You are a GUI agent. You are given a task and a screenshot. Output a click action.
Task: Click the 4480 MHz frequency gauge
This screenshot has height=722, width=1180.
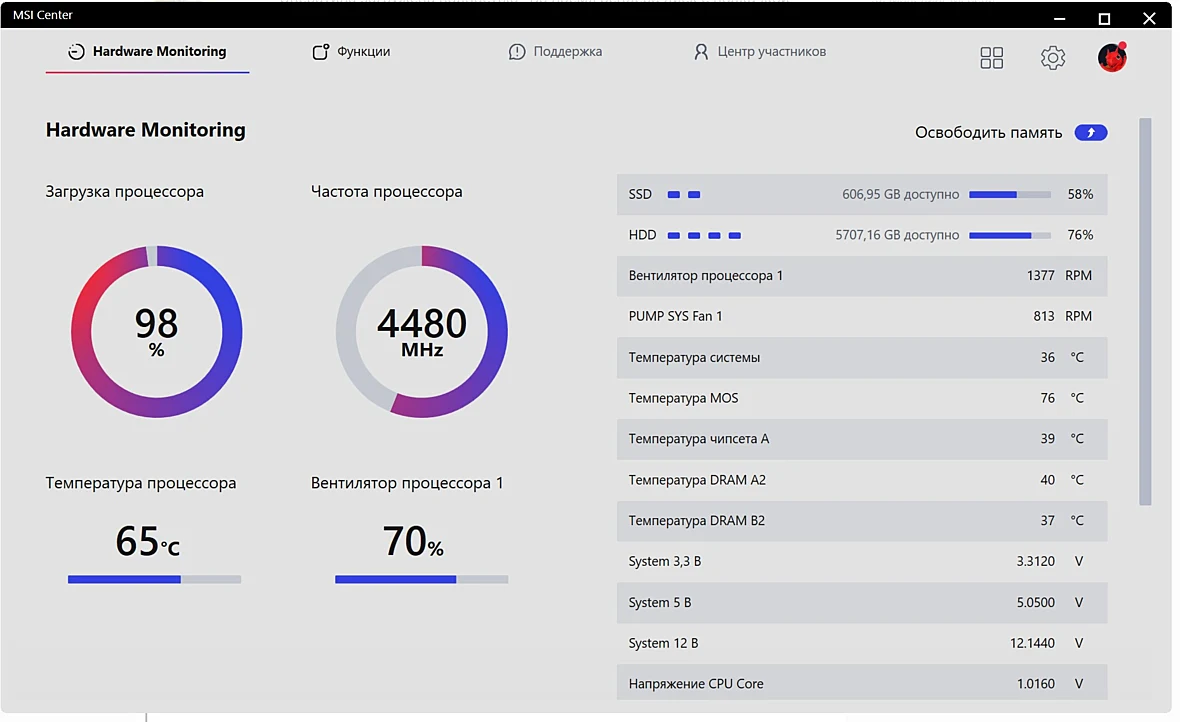(x=421, y=331)
